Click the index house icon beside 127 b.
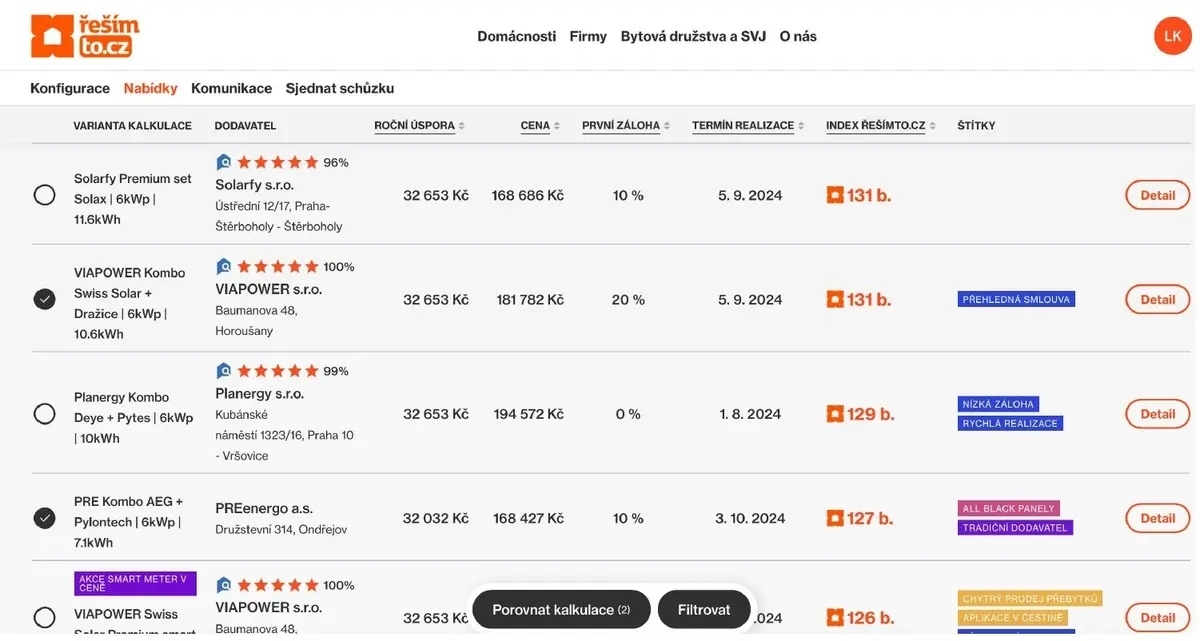1200x641 pixels. click(835, 518)
